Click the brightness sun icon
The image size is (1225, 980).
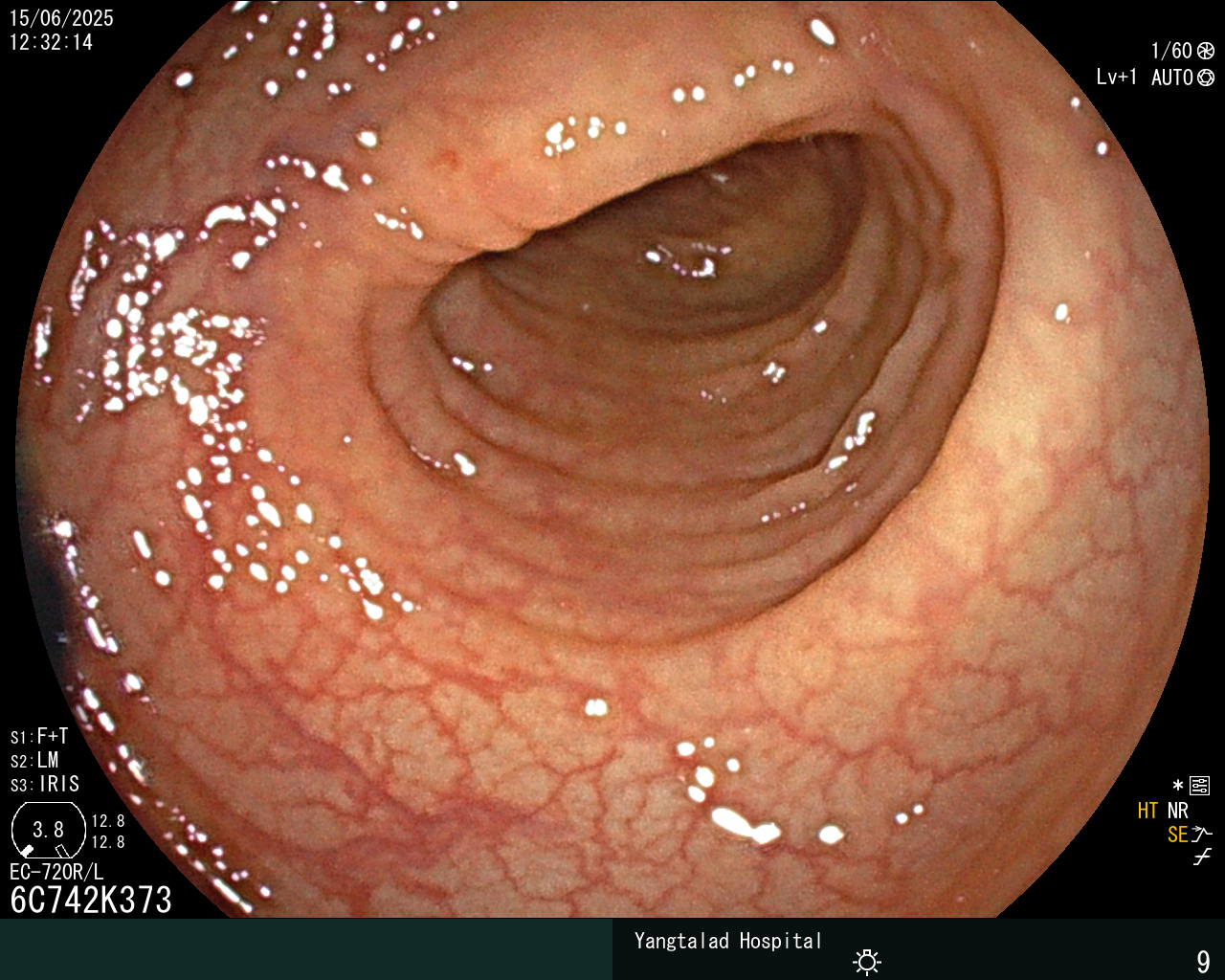click(x=867, y=961)
